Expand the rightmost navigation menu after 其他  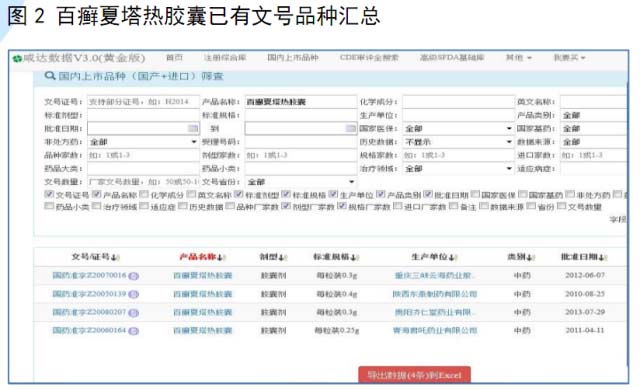click(569, 58)
